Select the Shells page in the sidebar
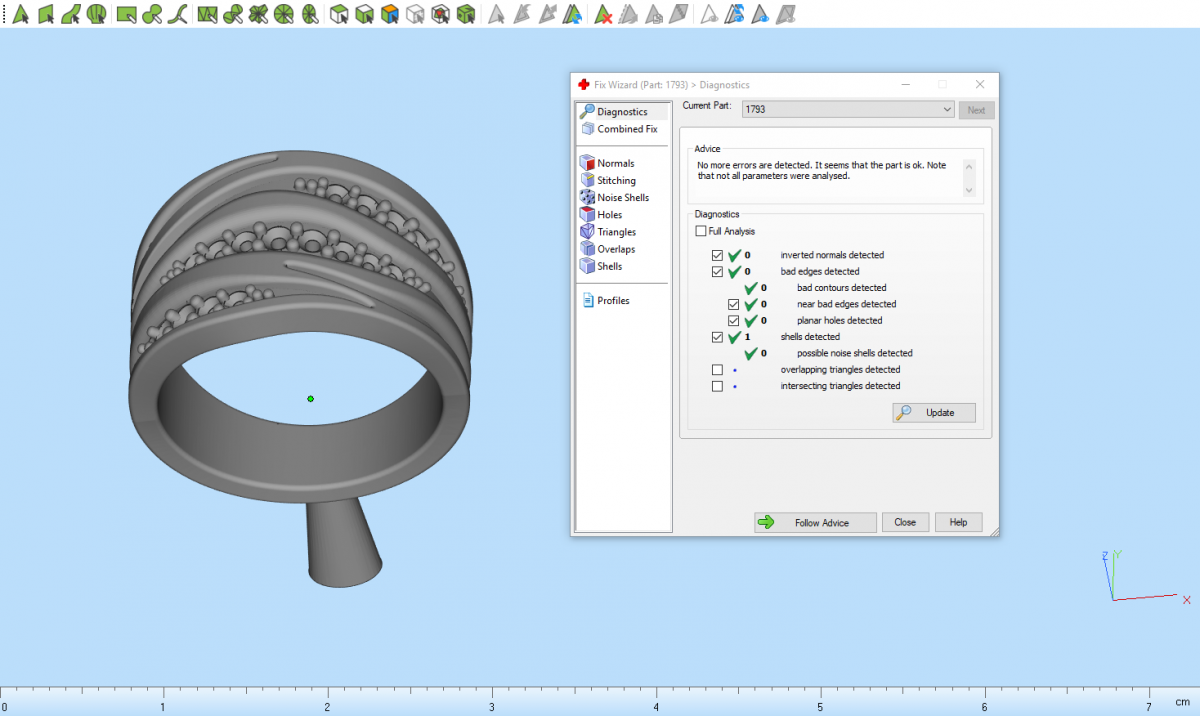Image resolution: width=1200 pixels, height=716 pixels. [x=609, y=266]
